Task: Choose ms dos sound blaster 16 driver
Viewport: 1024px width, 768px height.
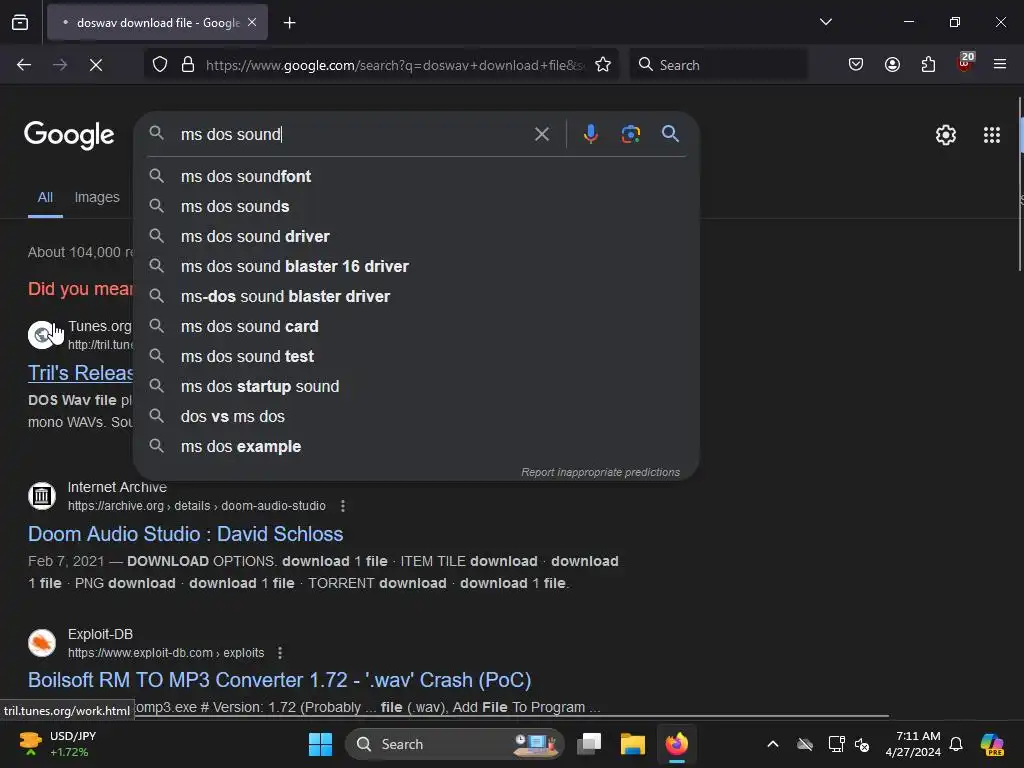Action: [x=417, y=266]
